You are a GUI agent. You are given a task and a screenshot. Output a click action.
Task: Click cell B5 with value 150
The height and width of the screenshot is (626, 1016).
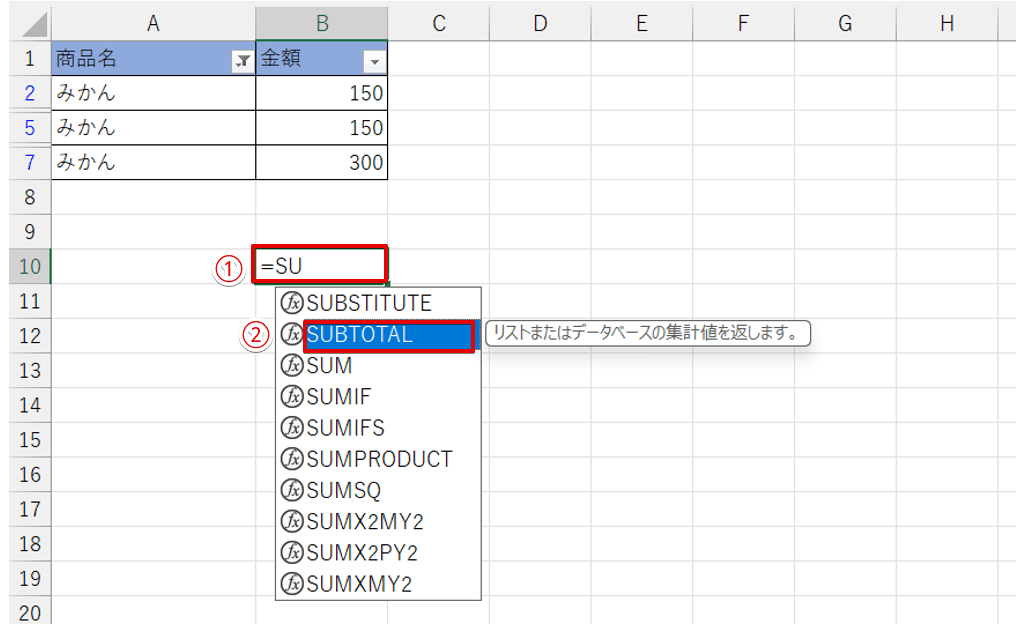[x=322, y=128]
